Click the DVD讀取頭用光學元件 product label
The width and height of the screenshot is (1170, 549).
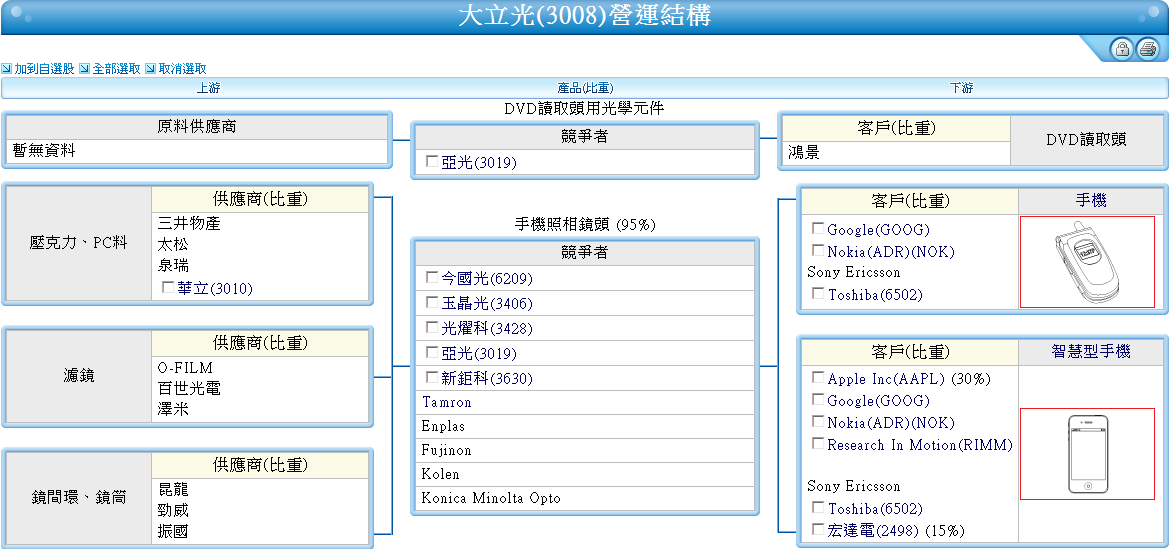[584, 109]
